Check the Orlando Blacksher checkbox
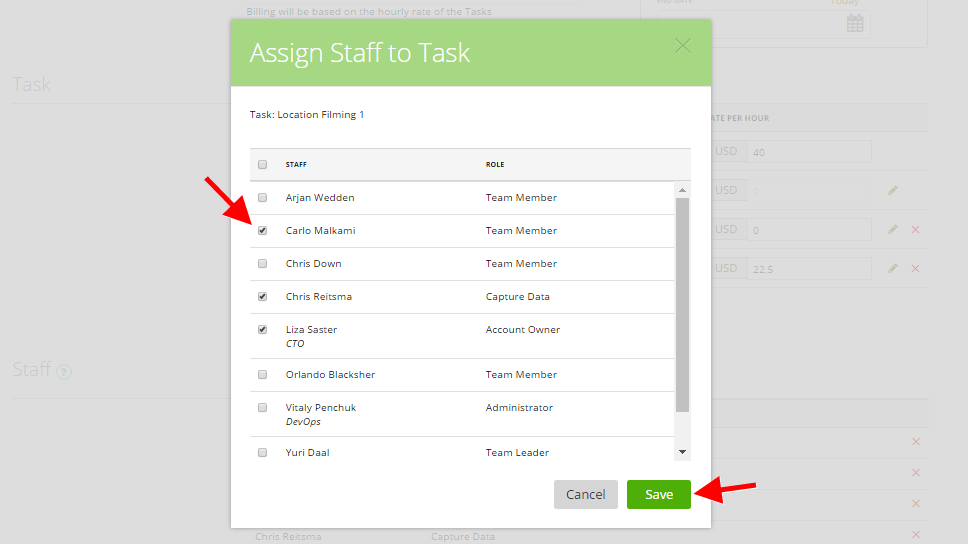Viewport: 968px width, 544px height. click(262, 375)
